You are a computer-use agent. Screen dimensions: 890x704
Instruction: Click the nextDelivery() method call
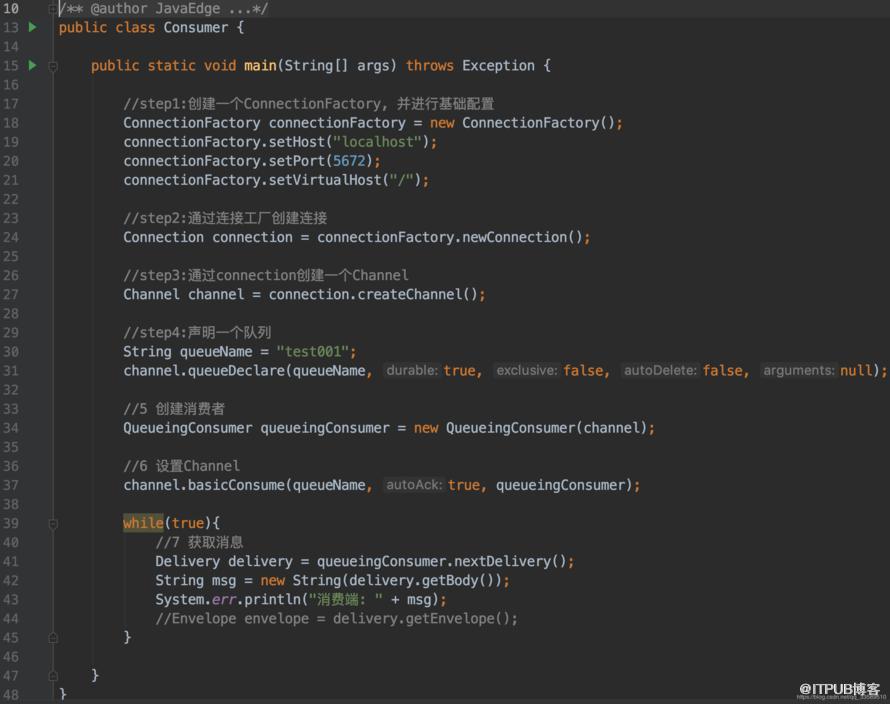[510, 561]
